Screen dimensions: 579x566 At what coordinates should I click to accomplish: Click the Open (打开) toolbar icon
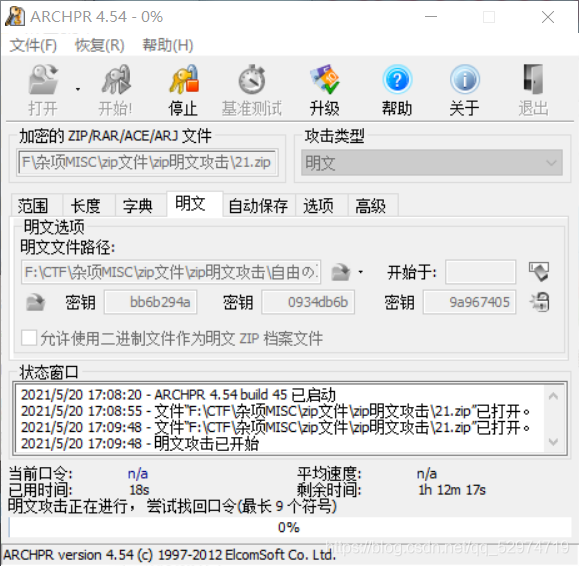pyautogui.click(x=44, y=79)
